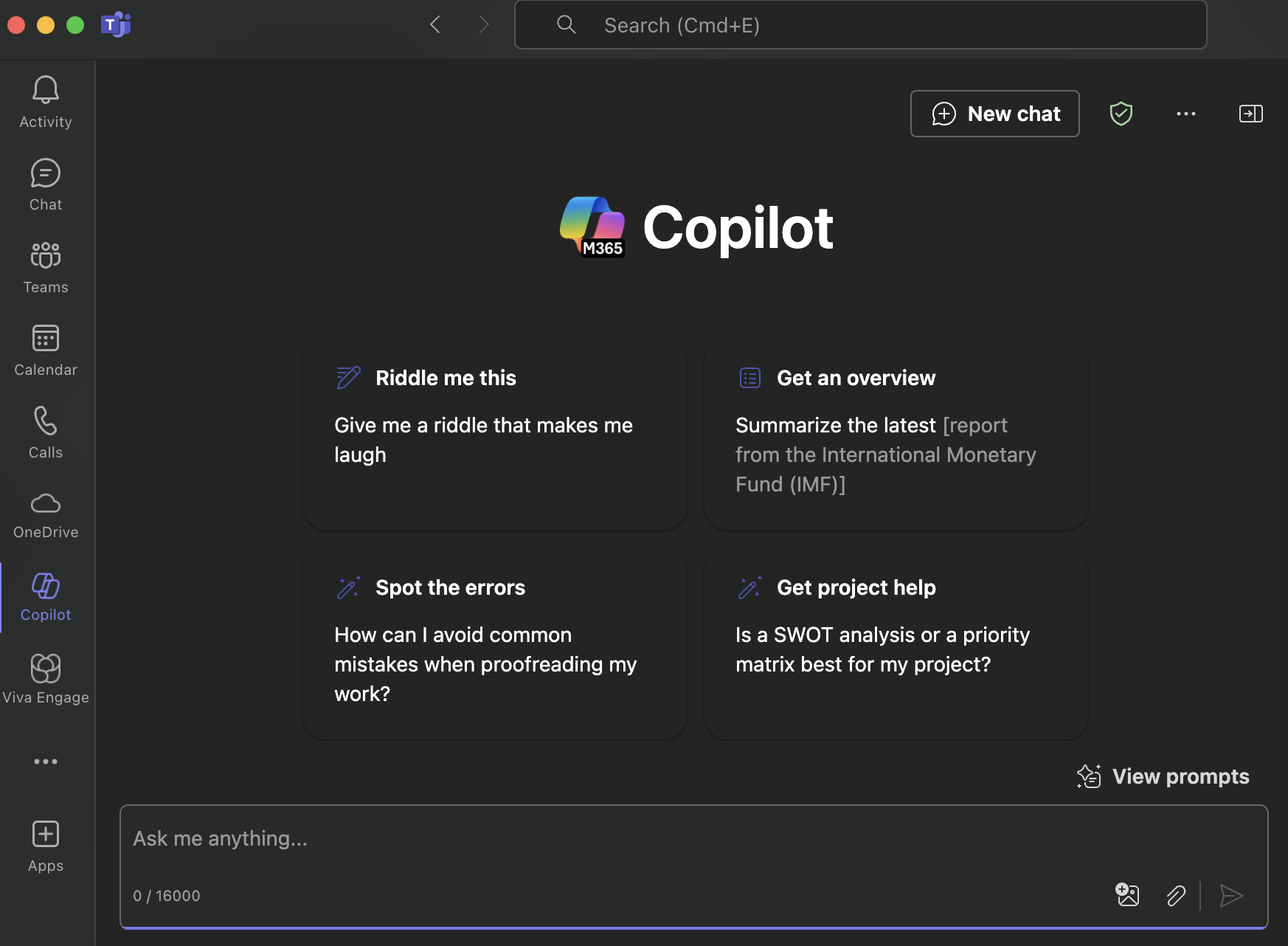Navigate back with the left arrow
The width and height of the screenshot is (1288, 946).
[435, 25]
